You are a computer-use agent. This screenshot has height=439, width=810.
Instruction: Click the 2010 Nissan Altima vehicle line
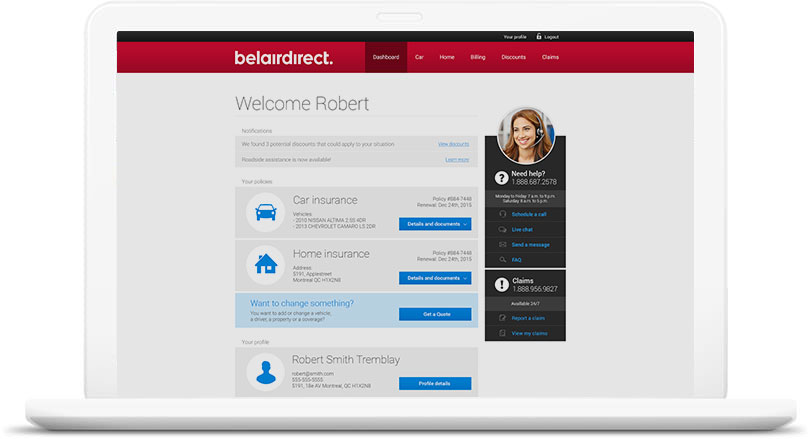(329, 220)
